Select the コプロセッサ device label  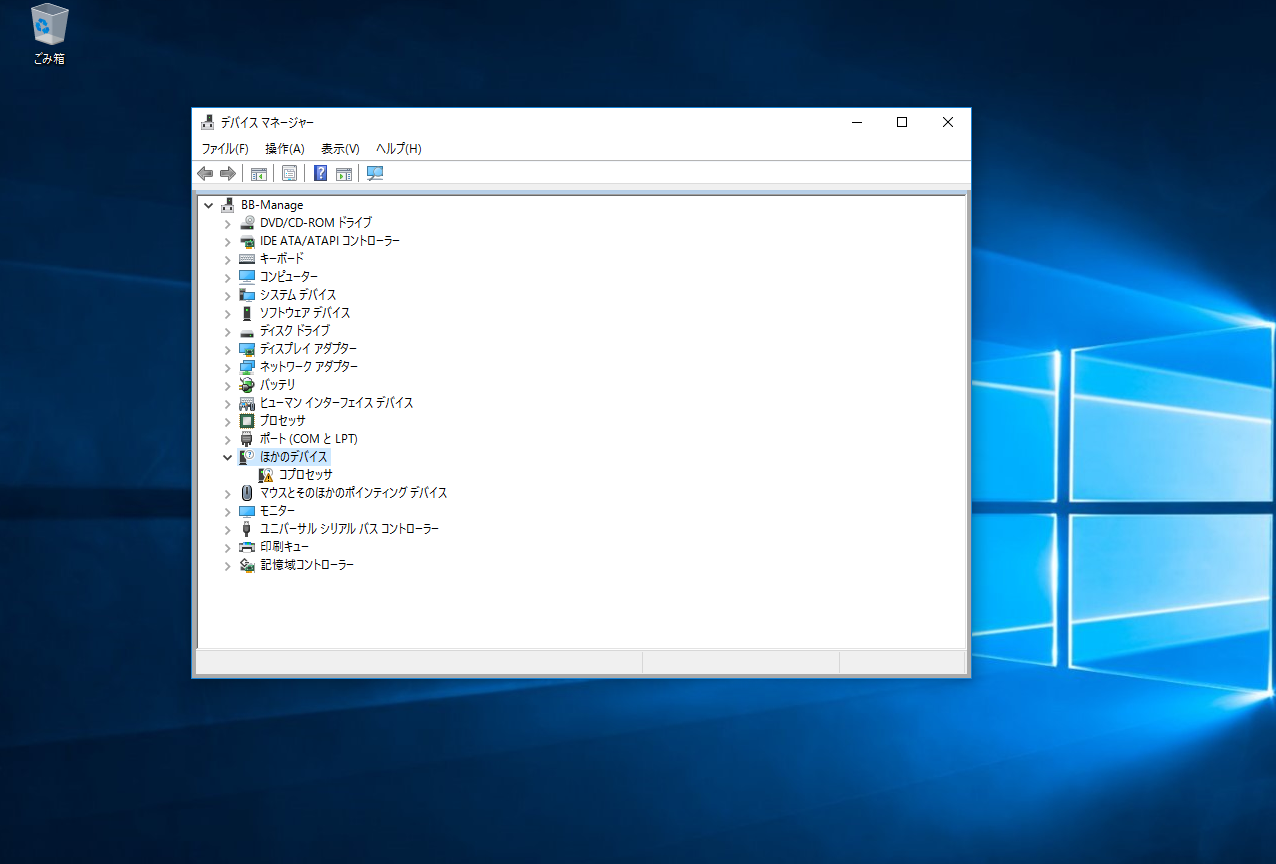(x=306, y=475)
